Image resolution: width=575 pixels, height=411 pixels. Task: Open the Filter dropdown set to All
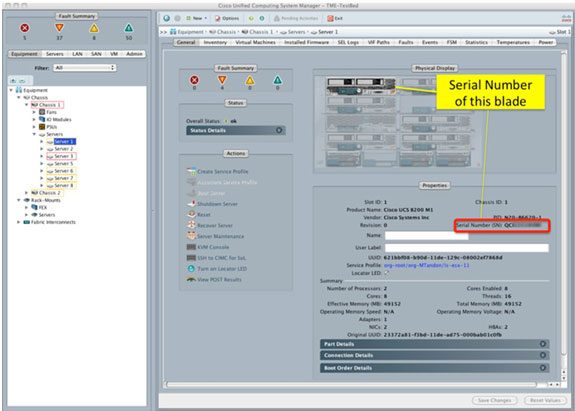pos(85,68)
